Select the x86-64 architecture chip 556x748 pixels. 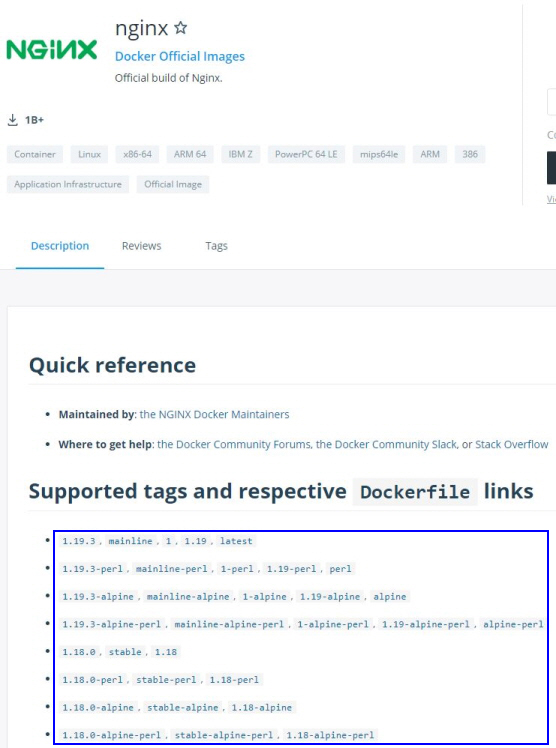coord(137,154)
